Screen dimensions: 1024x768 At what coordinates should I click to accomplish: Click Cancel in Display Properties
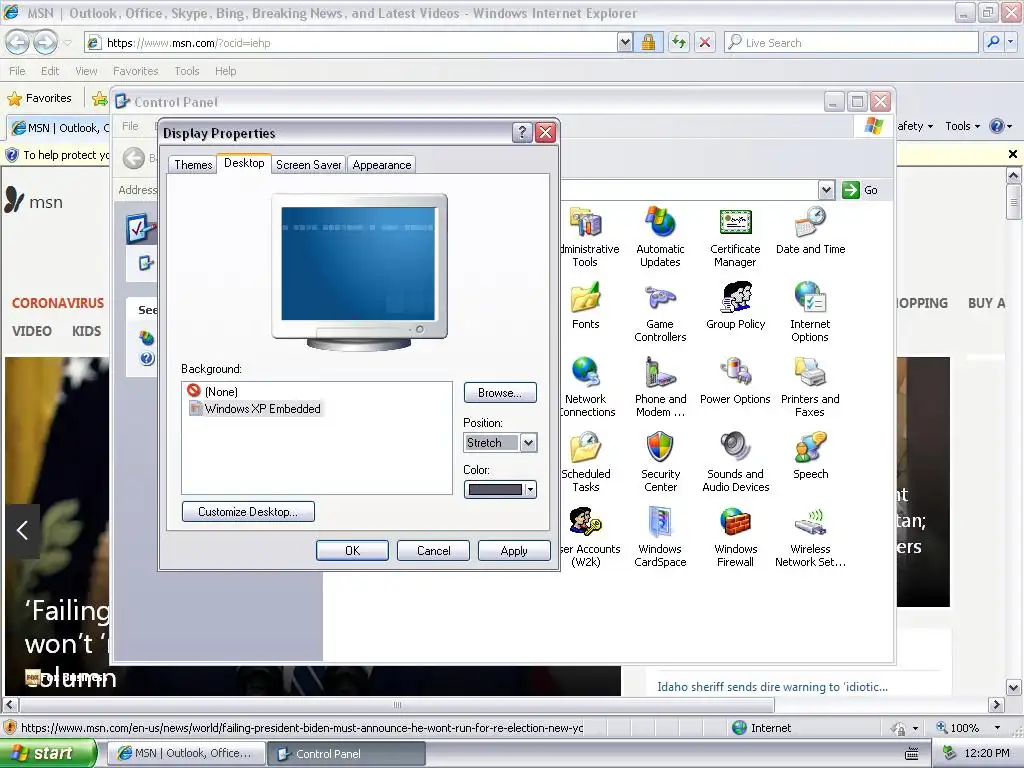(433, 551)
